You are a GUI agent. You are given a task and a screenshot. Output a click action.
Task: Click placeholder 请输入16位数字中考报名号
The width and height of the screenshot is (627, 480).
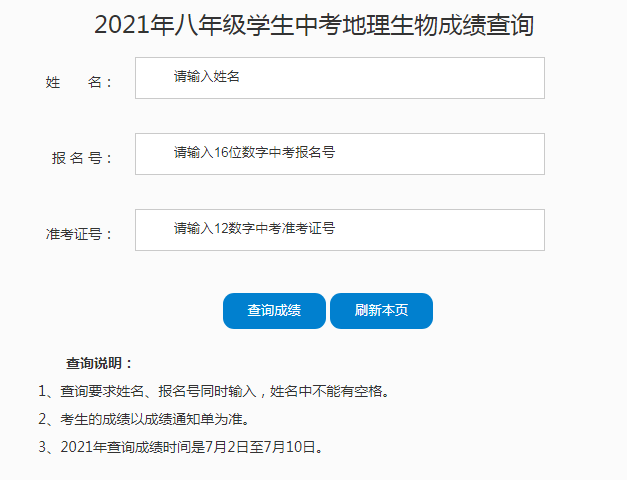254,153
